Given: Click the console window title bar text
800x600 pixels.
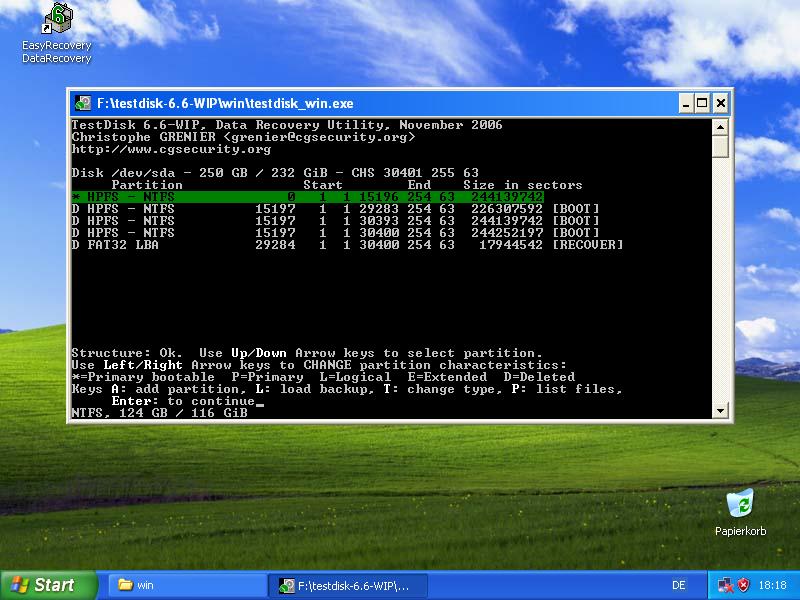Looking at the screenshot, I should [225, 104].
